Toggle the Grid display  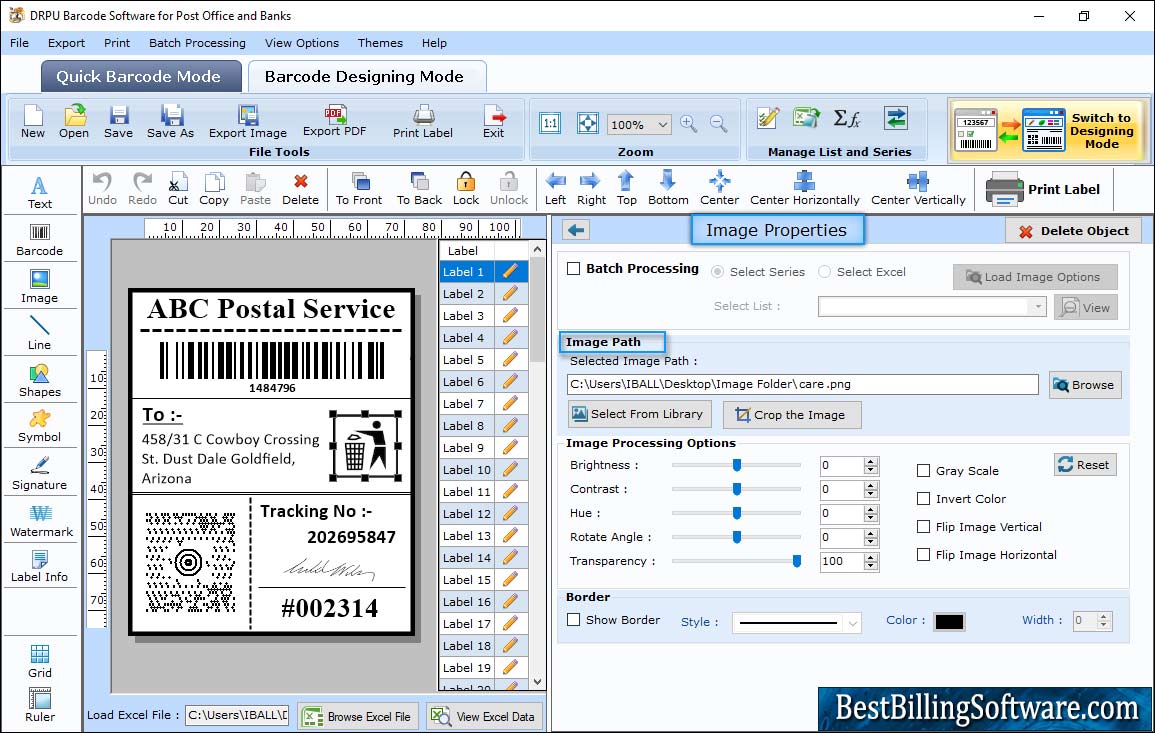tap(40, 661)
